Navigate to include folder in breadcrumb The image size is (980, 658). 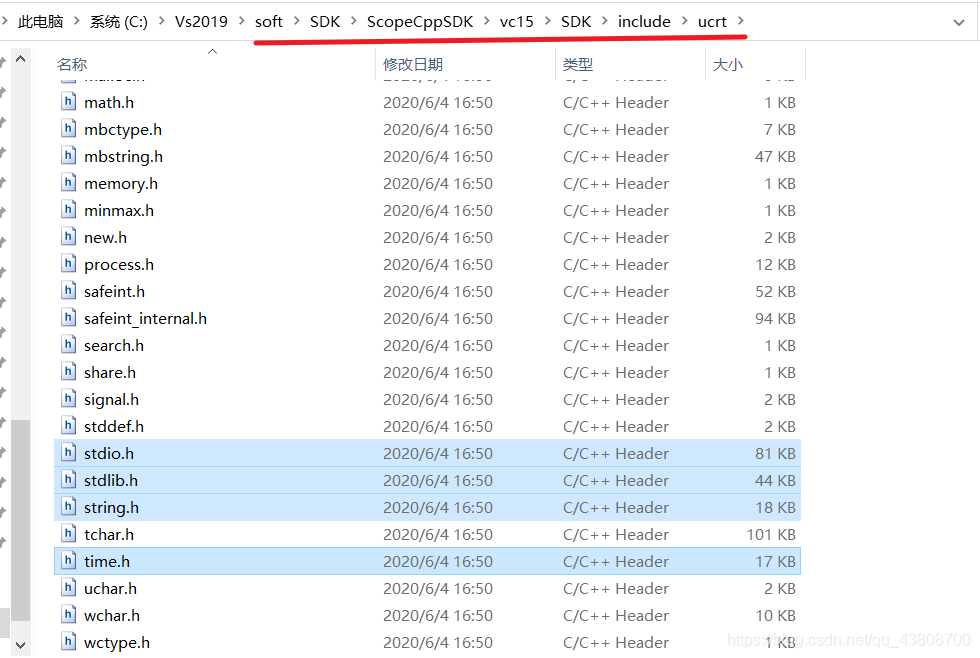644,22
